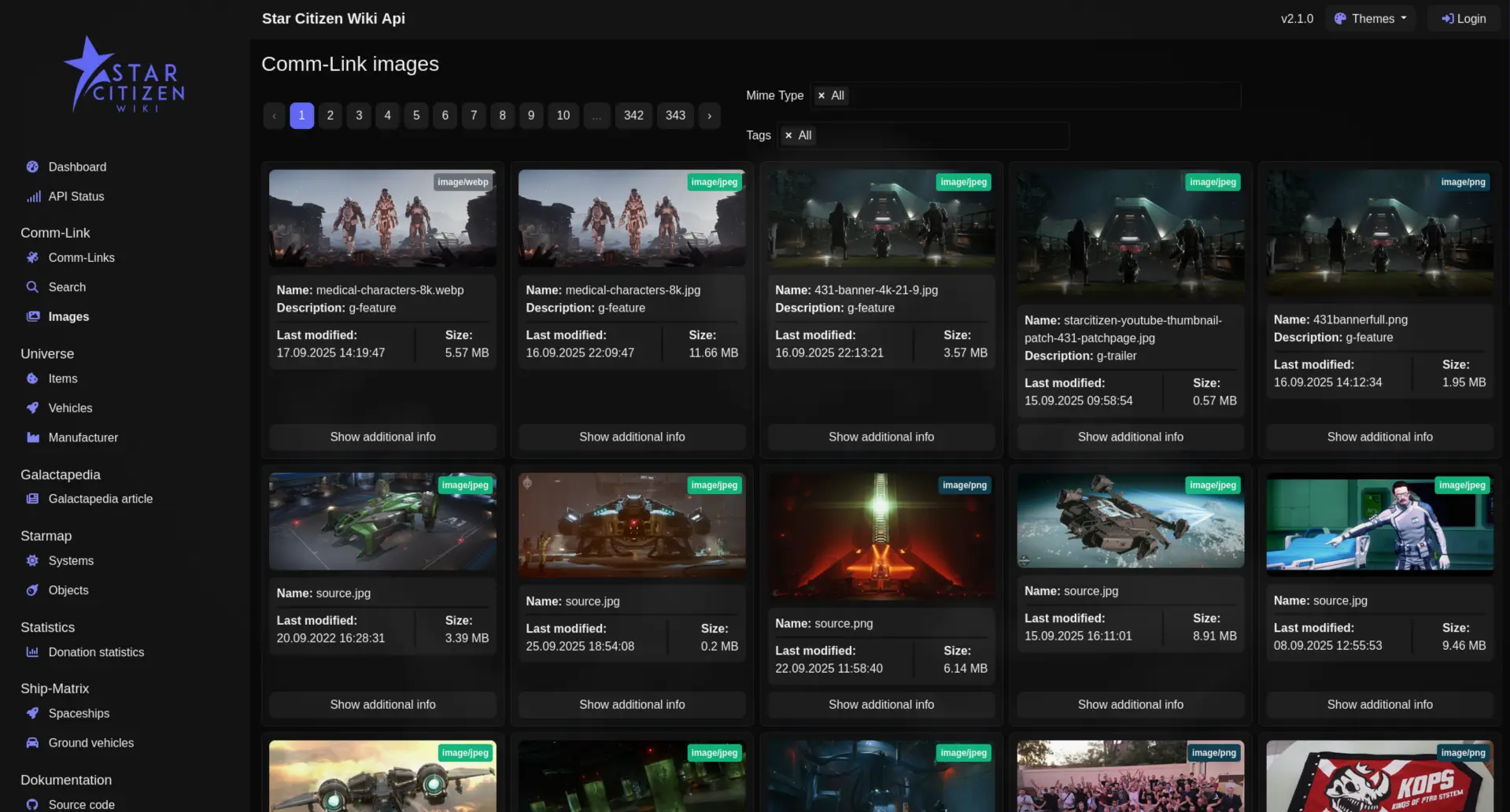The width and height of the screenshot is (1510, 812).
Task: Click the Objects planet icon
Action: pos(32,590)
